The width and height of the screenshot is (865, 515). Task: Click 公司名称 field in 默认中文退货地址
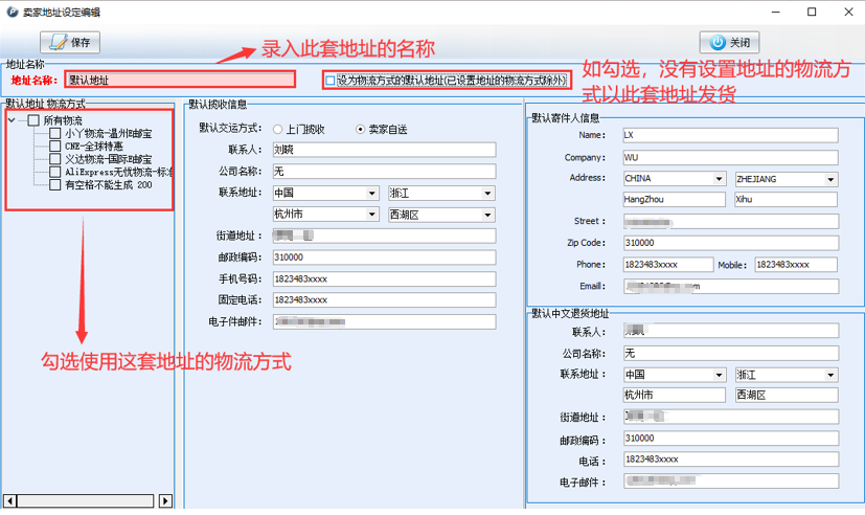coord(731,353)
